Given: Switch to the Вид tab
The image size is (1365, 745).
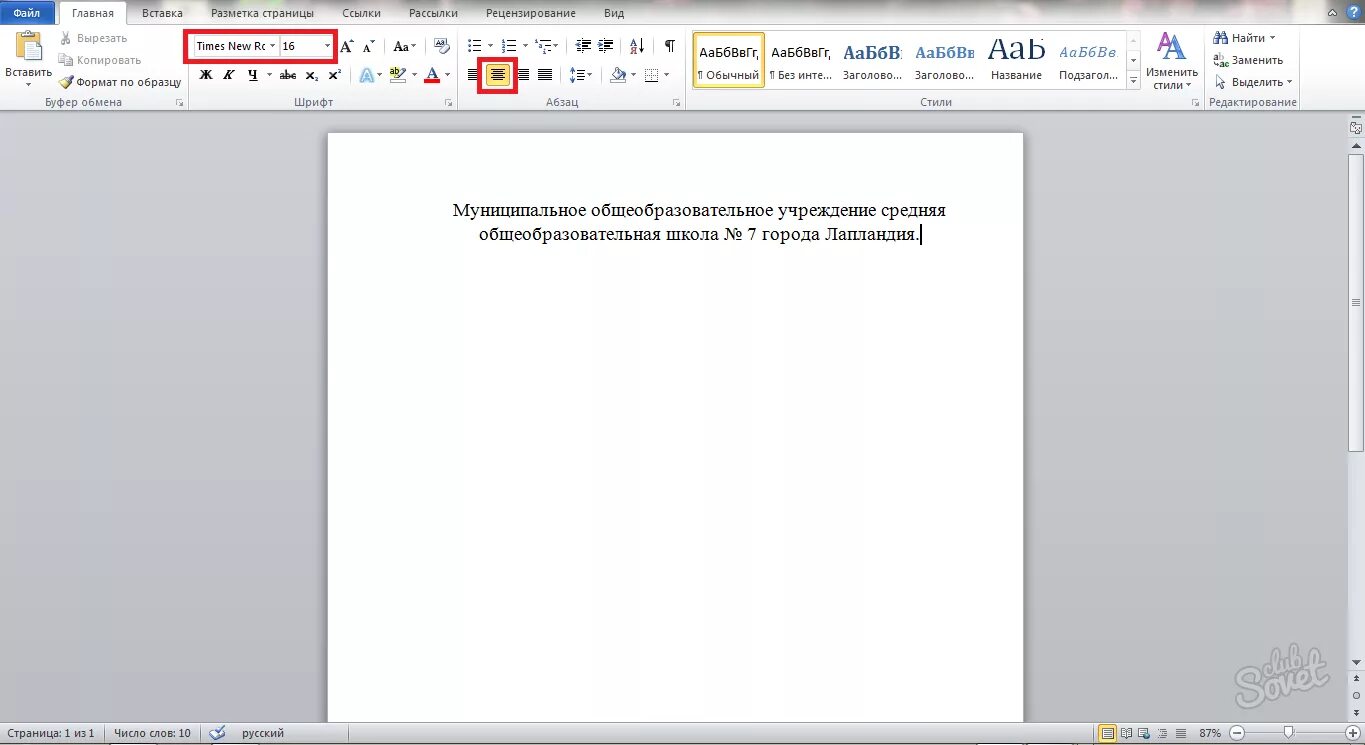Looking at the screenshot, I should coord(614,13).
